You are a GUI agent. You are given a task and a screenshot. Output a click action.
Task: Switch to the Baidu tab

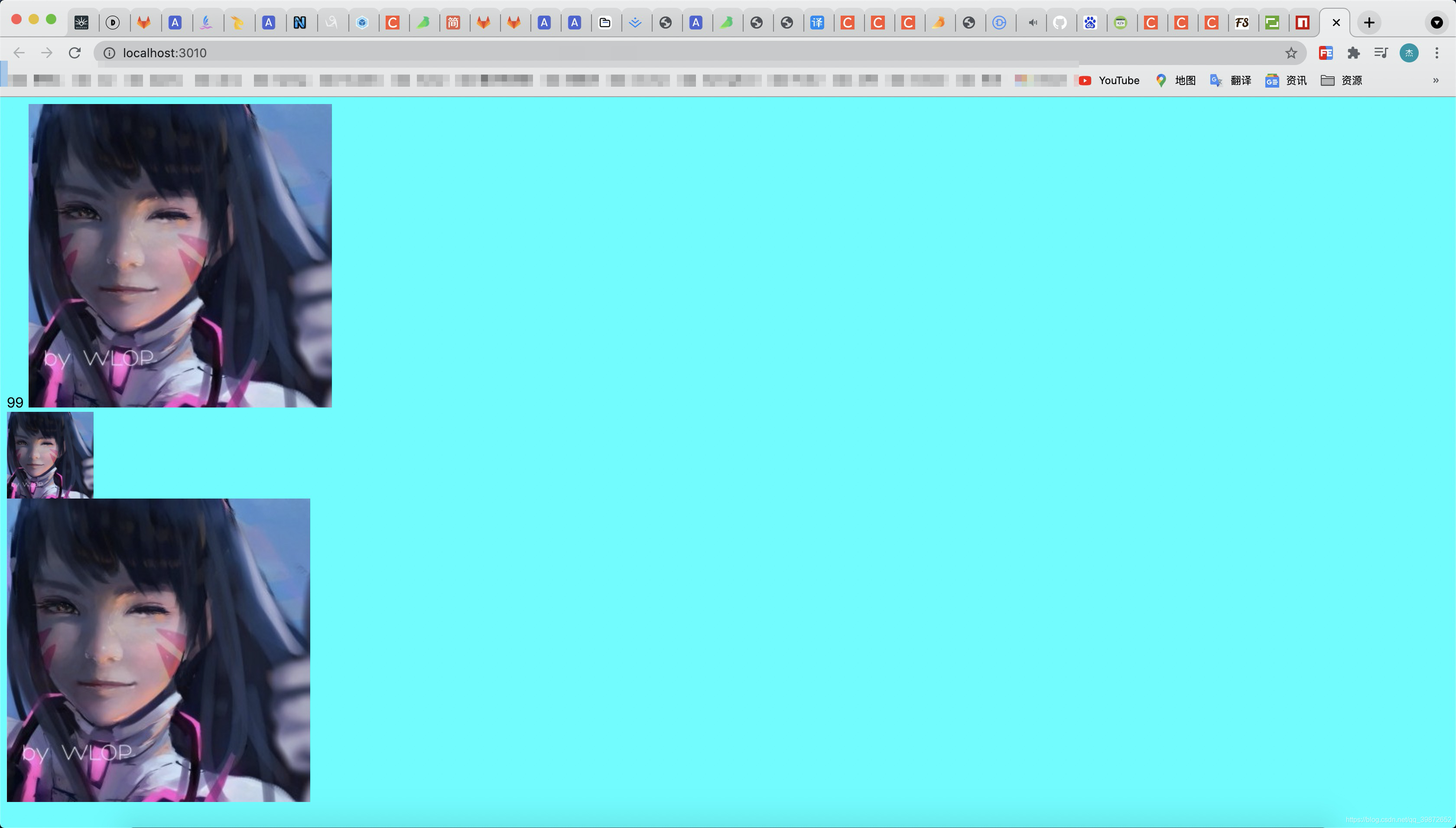1090,23
